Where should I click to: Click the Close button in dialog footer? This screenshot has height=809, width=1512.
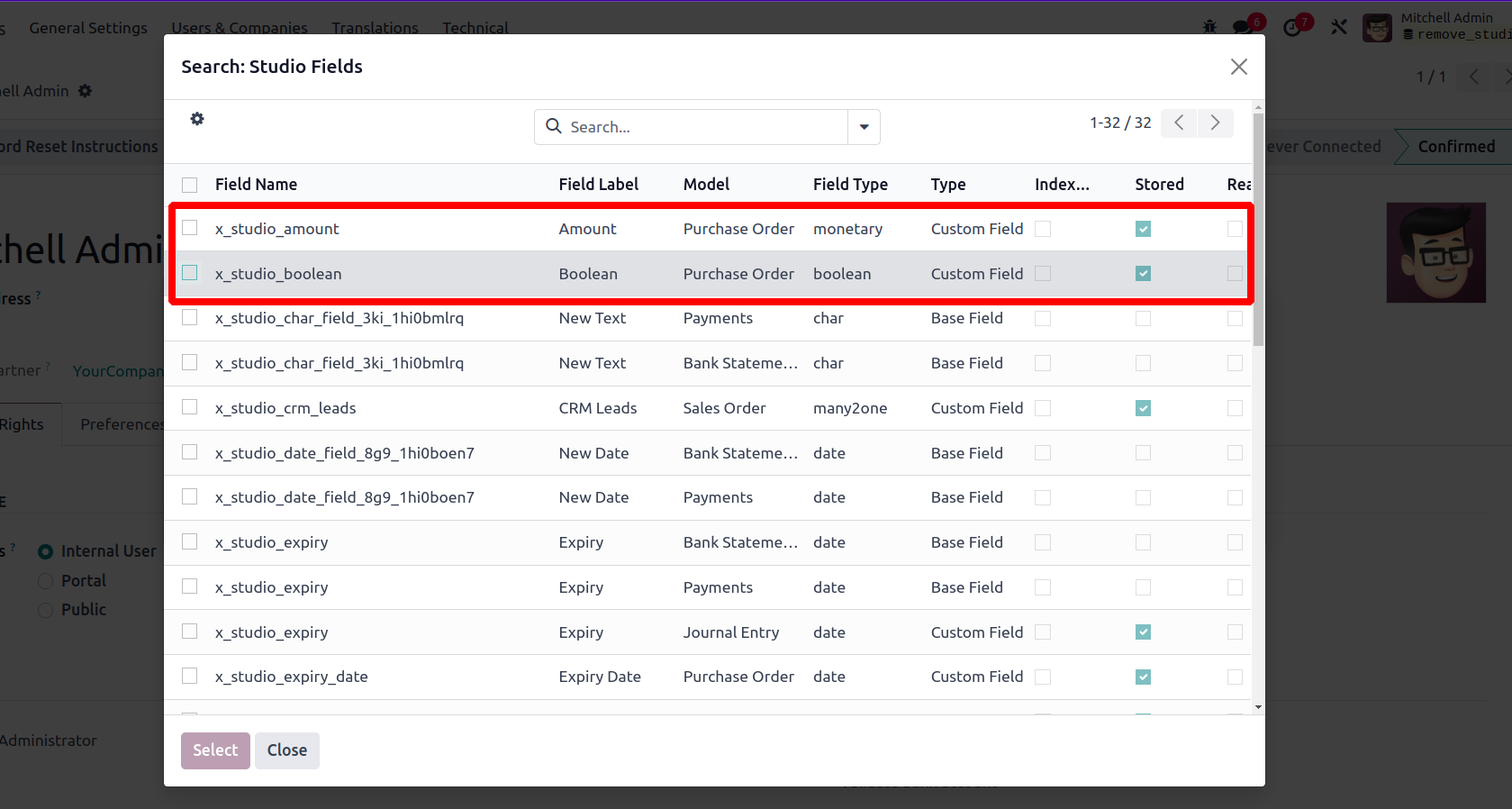pos(287,750)
